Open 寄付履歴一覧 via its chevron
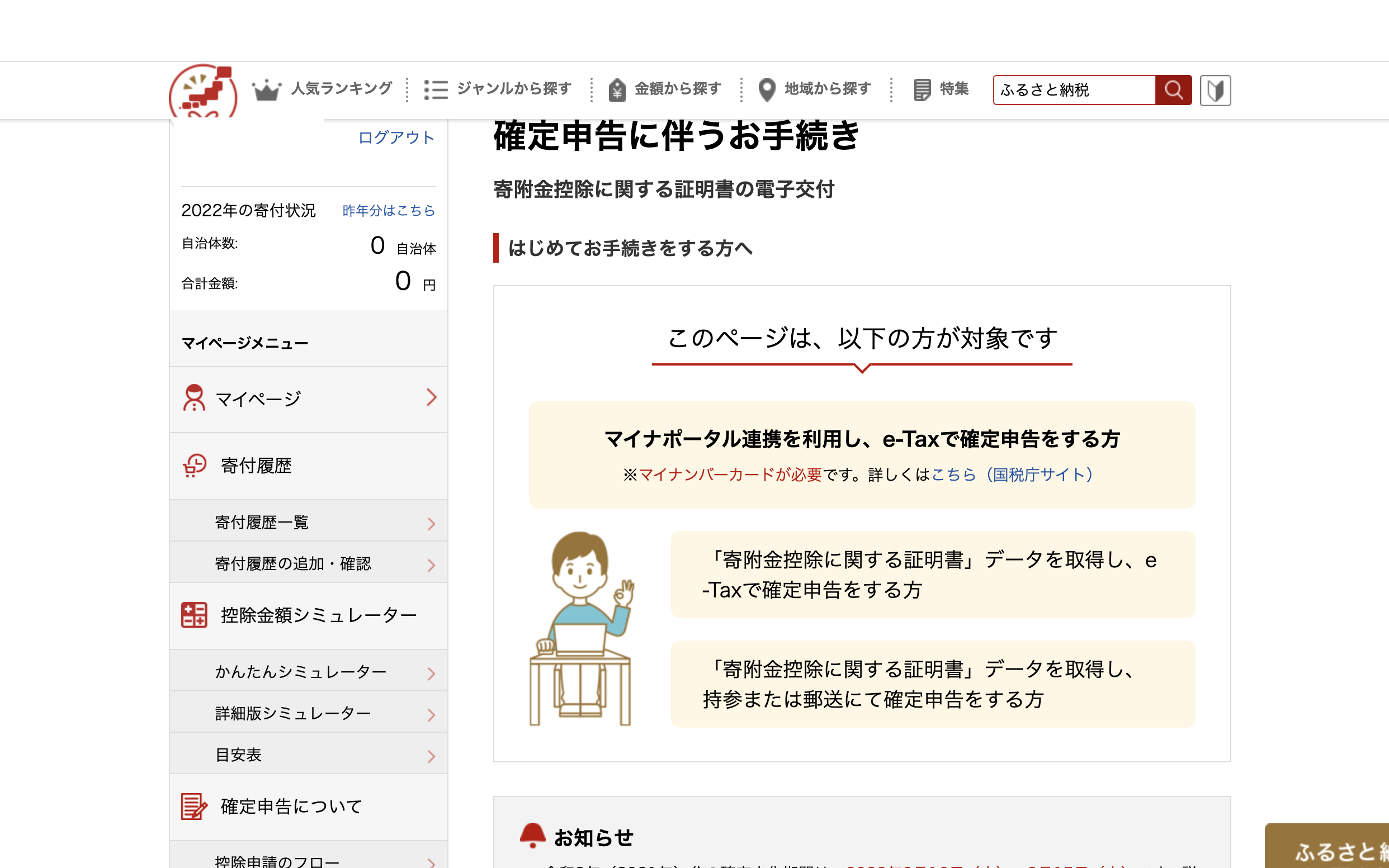1389x868 pixels. tap(432, 523)
